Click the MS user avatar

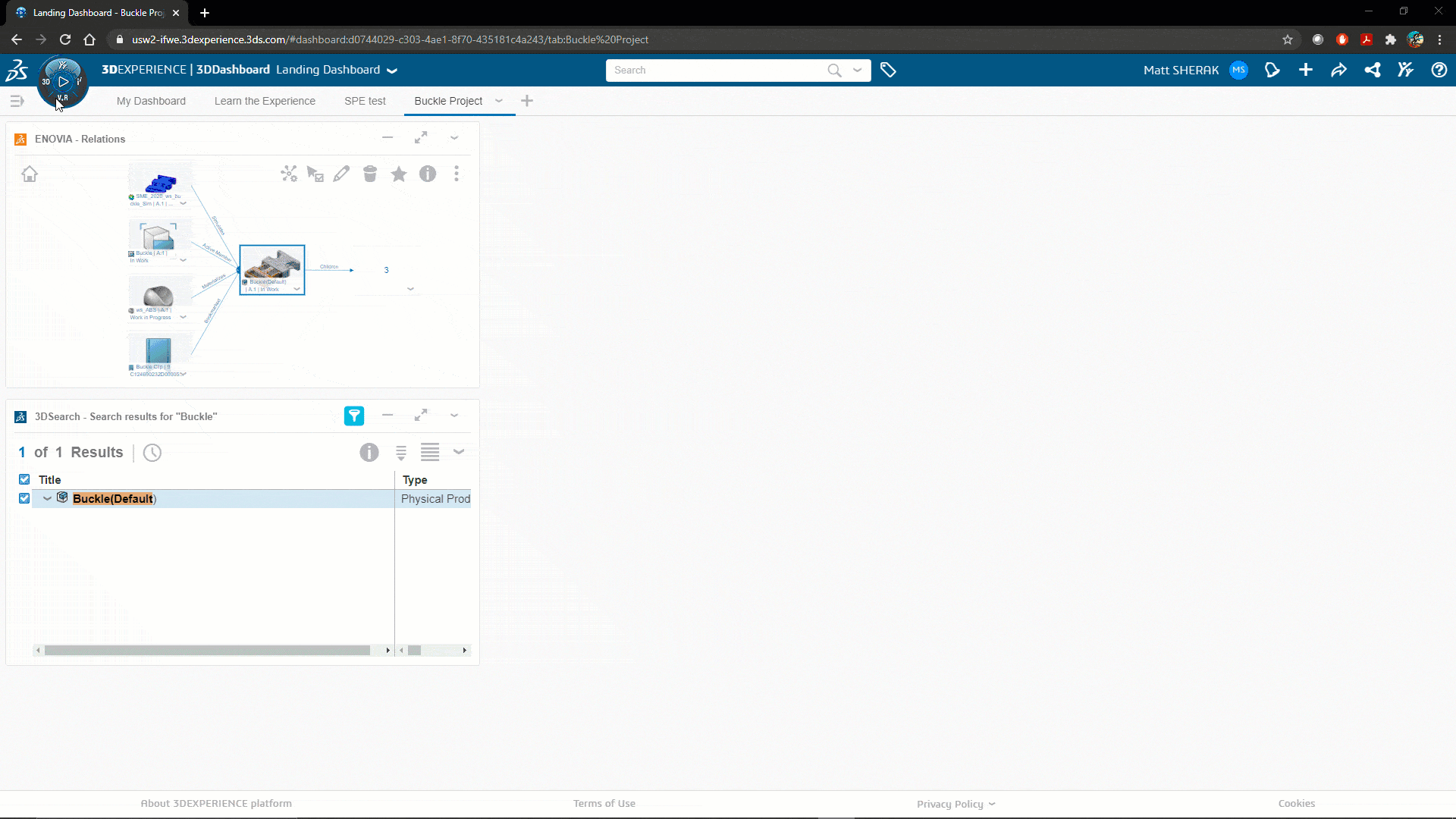[x=1238, y=70]
